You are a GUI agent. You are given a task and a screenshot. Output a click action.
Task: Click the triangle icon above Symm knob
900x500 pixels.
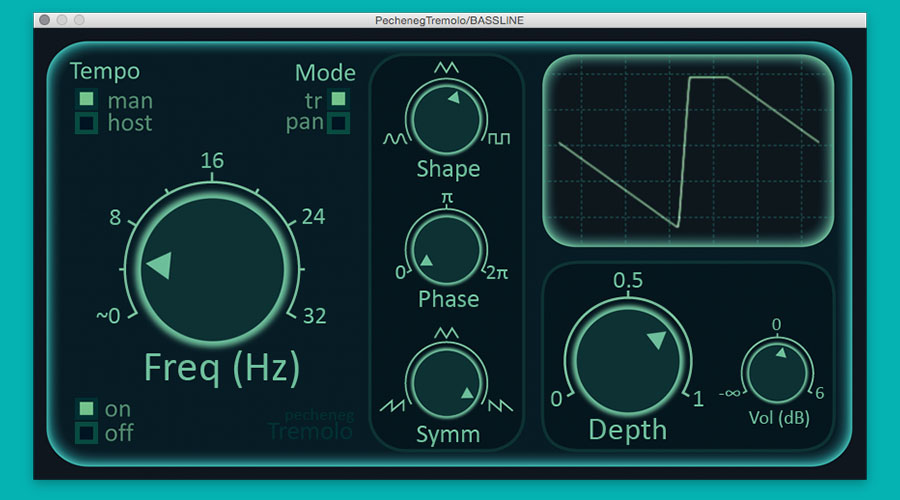(446, 333)
